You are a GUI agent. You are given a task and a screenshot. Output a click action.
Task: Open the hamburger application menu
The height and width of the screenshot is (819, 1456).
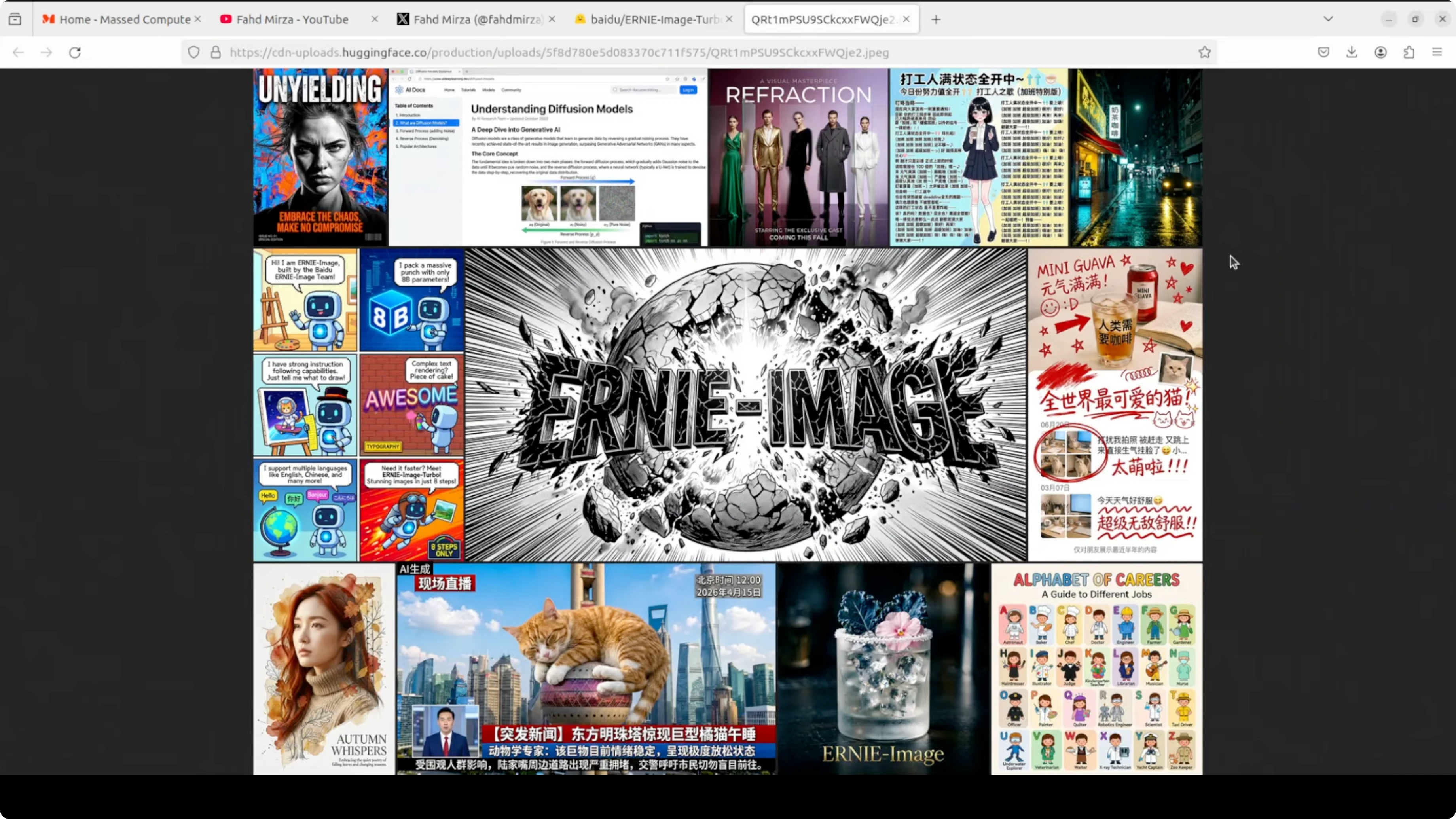click(1437, 53)
